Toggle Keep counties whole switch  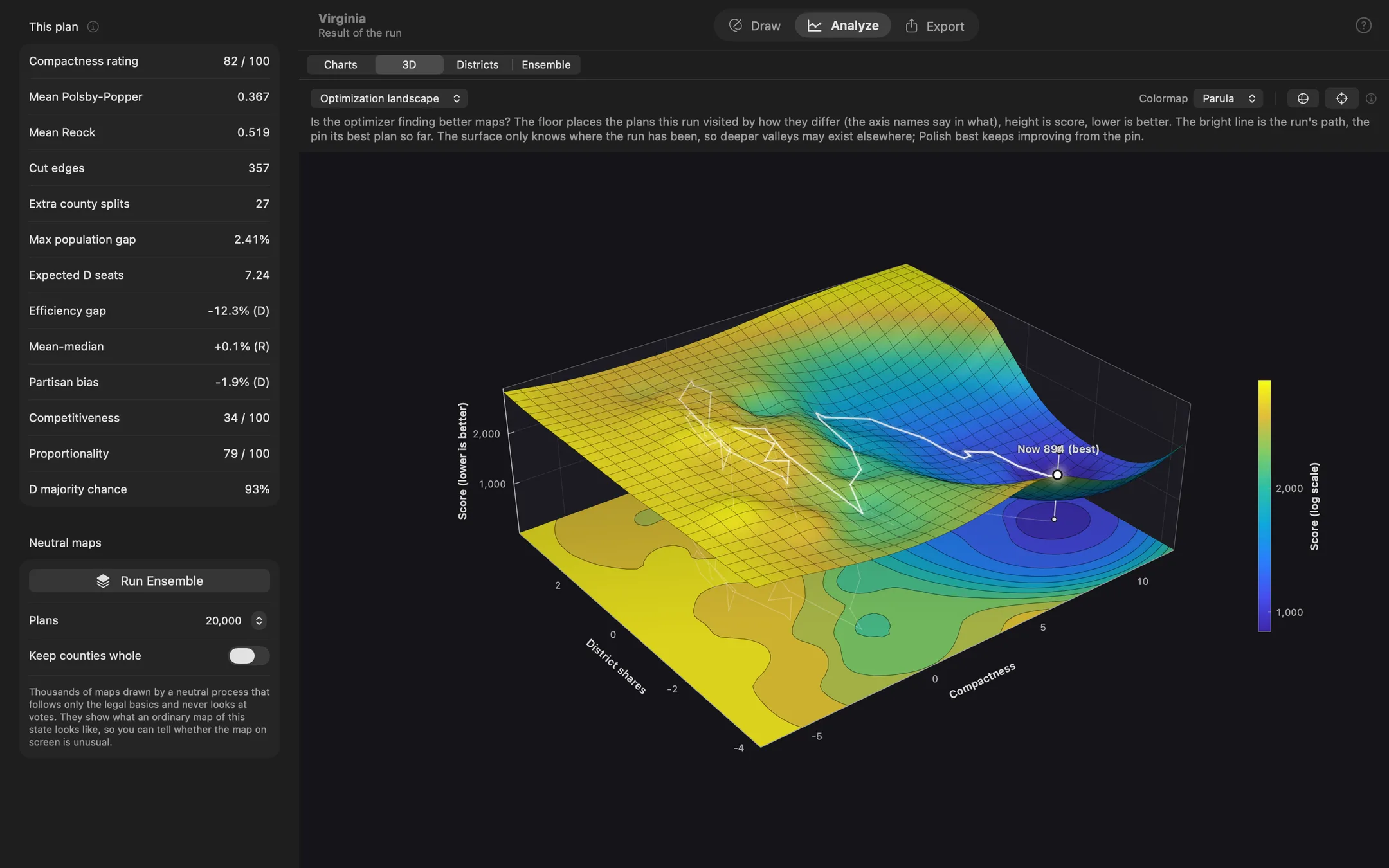click(249, 656)
